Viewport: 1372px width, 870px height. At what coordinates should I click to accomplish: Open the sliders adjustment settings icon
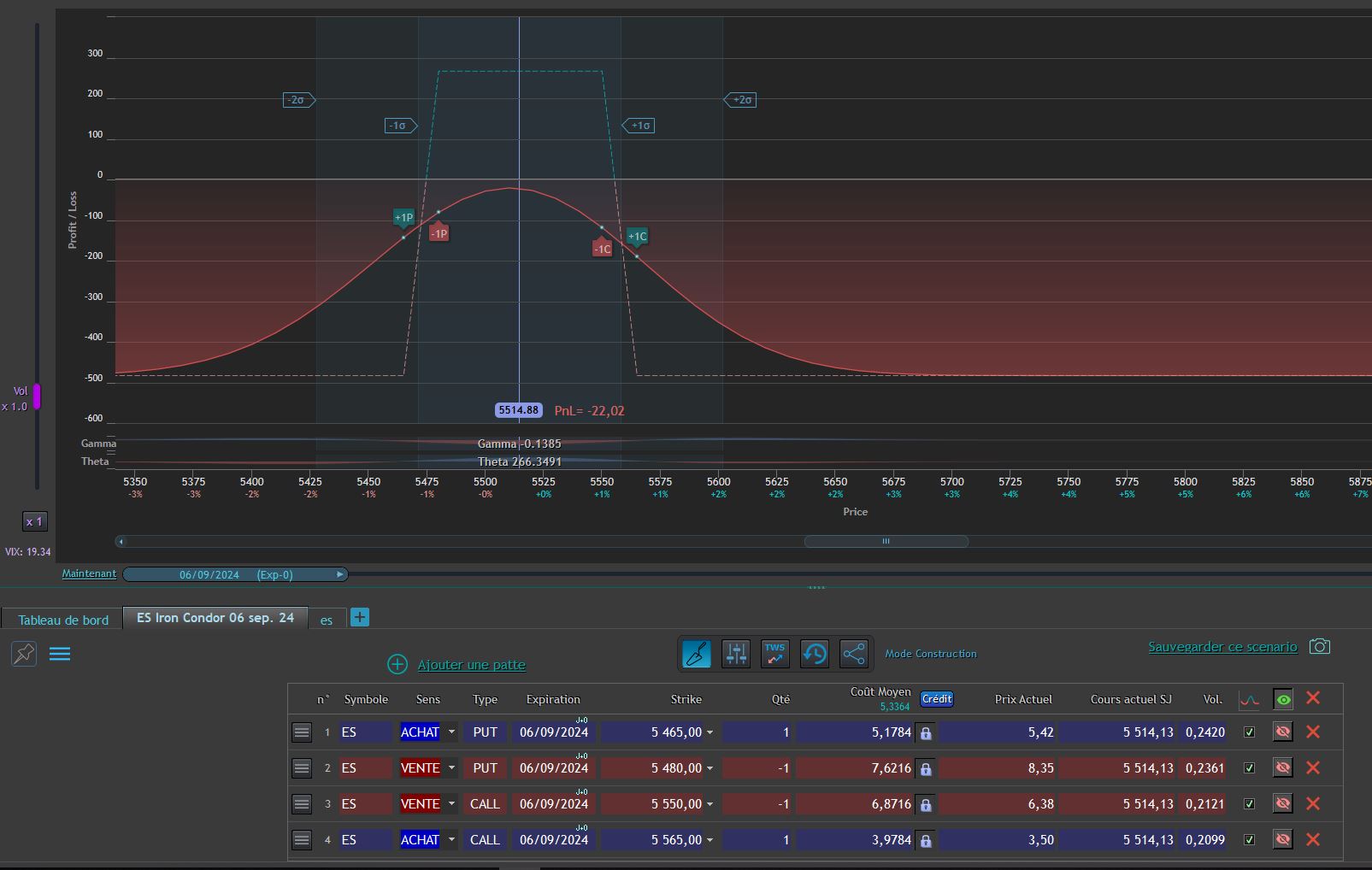(x=735, y=655)
